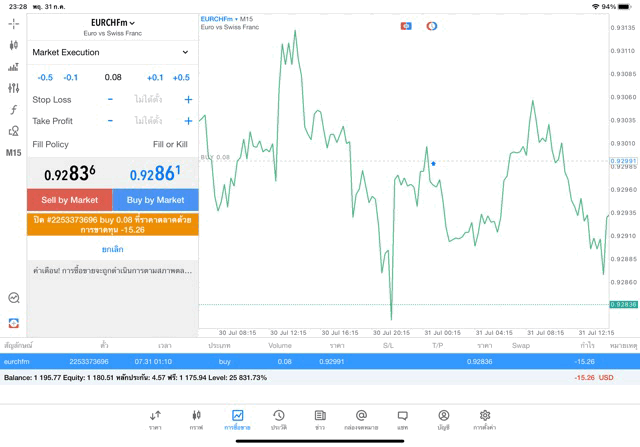
Task: Open the Mailbox @ tab
Action: point(361,420)
